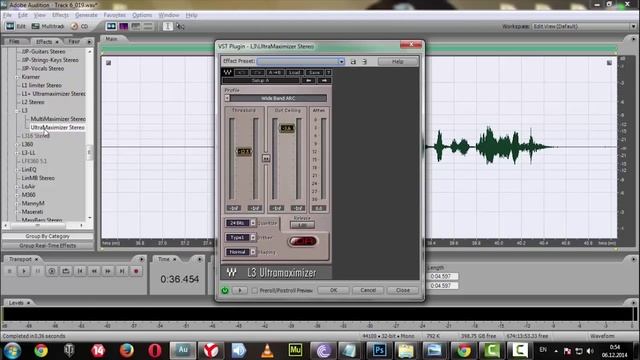Toggle the release value button
The width and height of the screenshot is (640, 360).
pos(302,225)
